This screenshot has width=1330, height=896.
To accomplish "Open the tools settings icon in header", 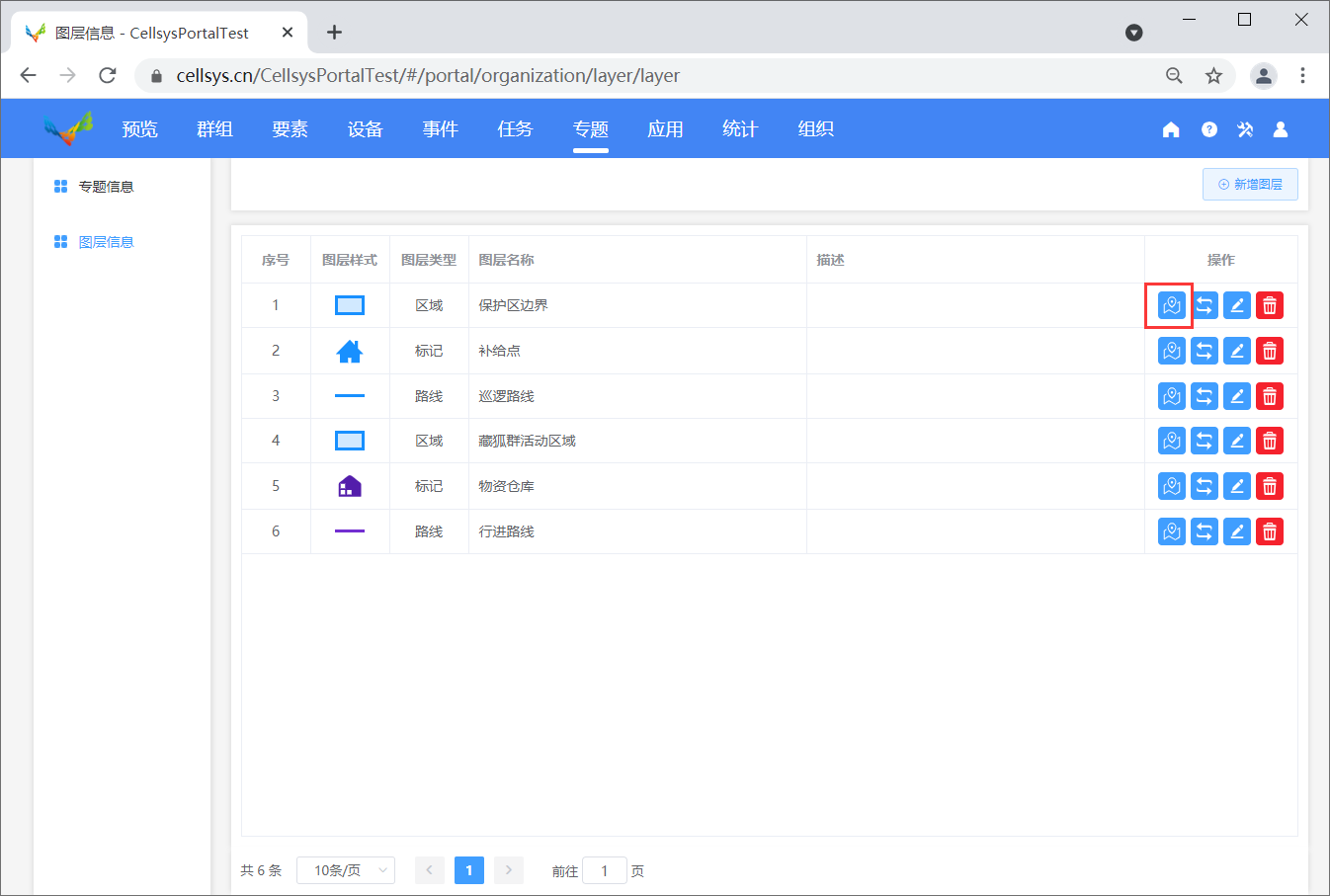I will (x=1245, y=129).
